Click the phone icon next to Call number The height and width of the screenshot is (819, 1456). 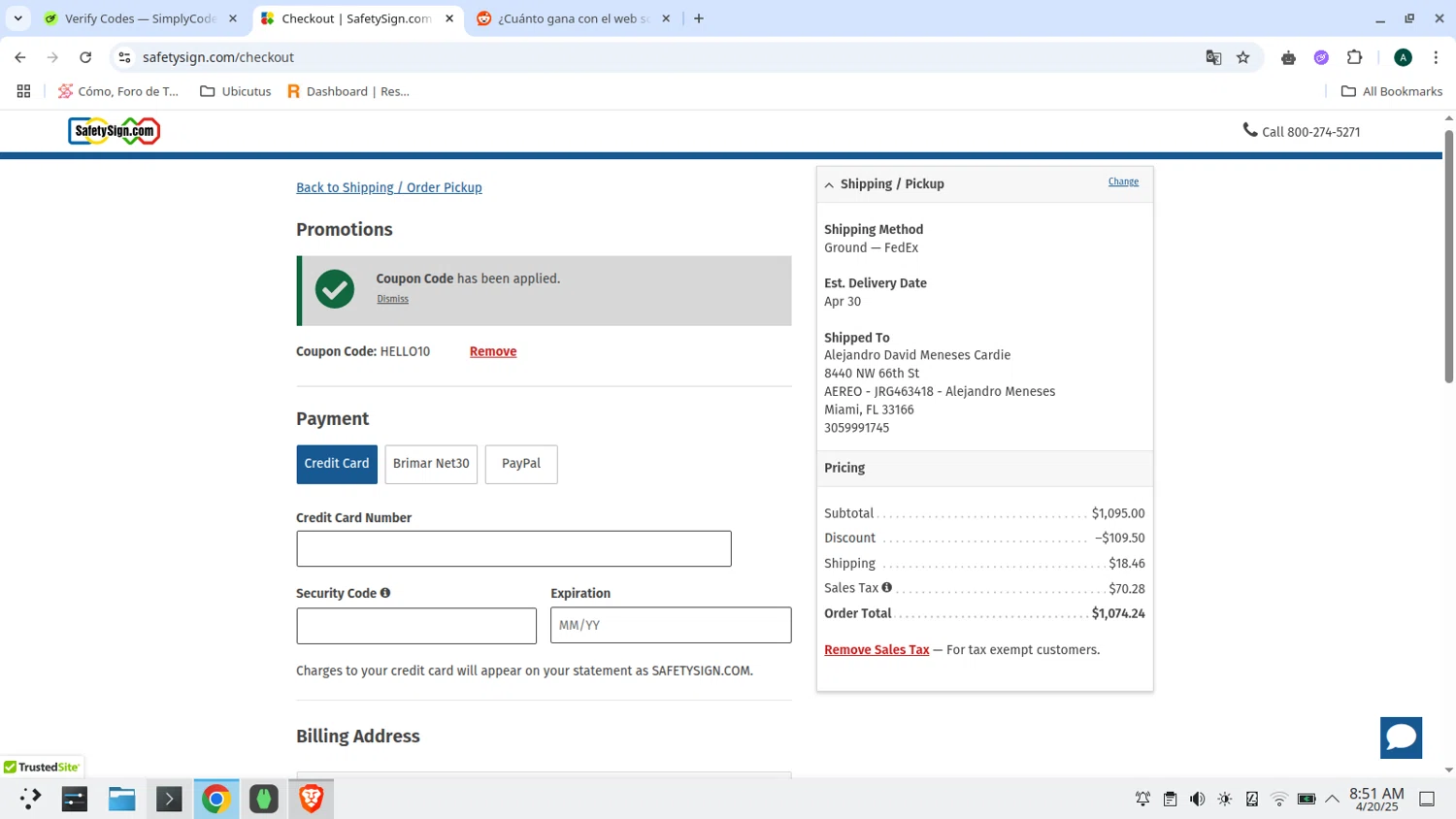tap(1250, 130)
